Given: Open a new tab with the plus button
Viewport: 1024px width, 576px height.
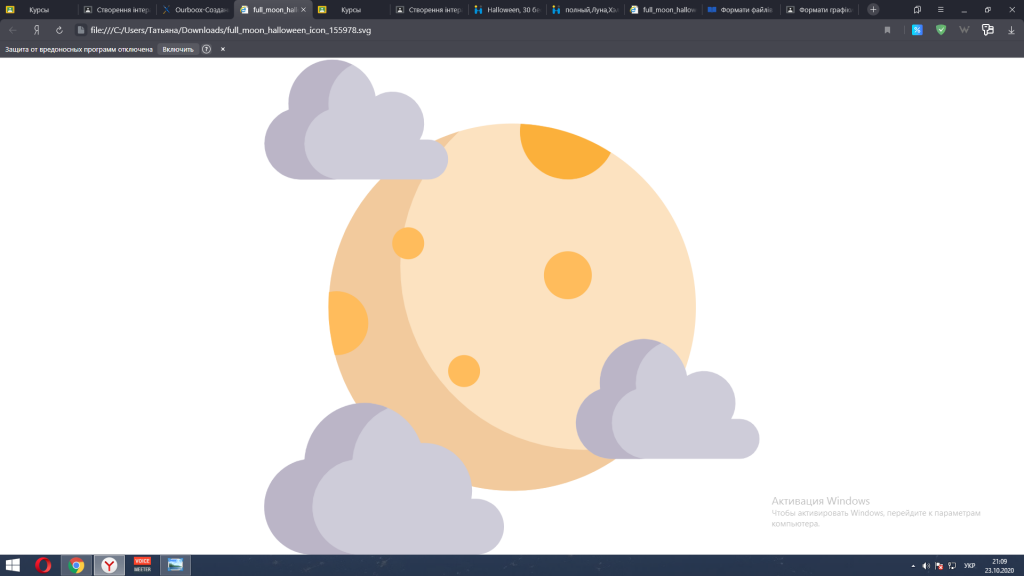Looking at the screenshot, I should tap(873, 9).
